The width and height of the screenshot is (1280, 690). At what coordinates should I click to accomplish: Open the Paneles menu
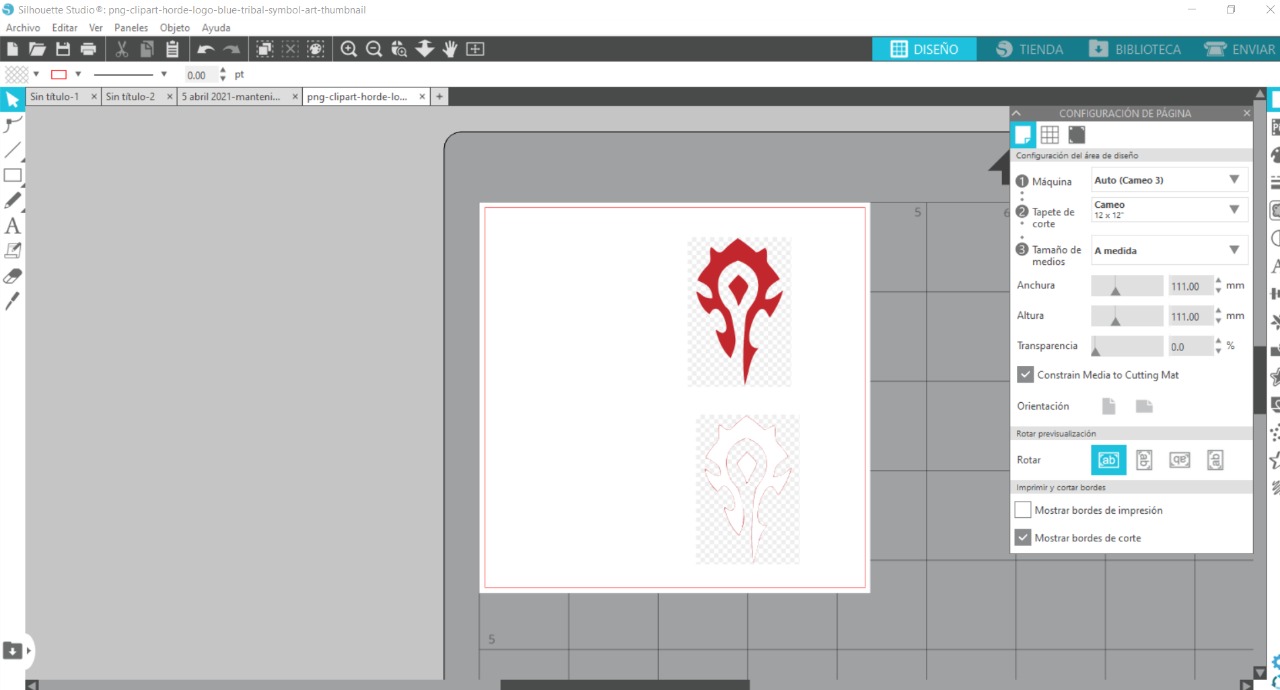[x=131, y=28]
